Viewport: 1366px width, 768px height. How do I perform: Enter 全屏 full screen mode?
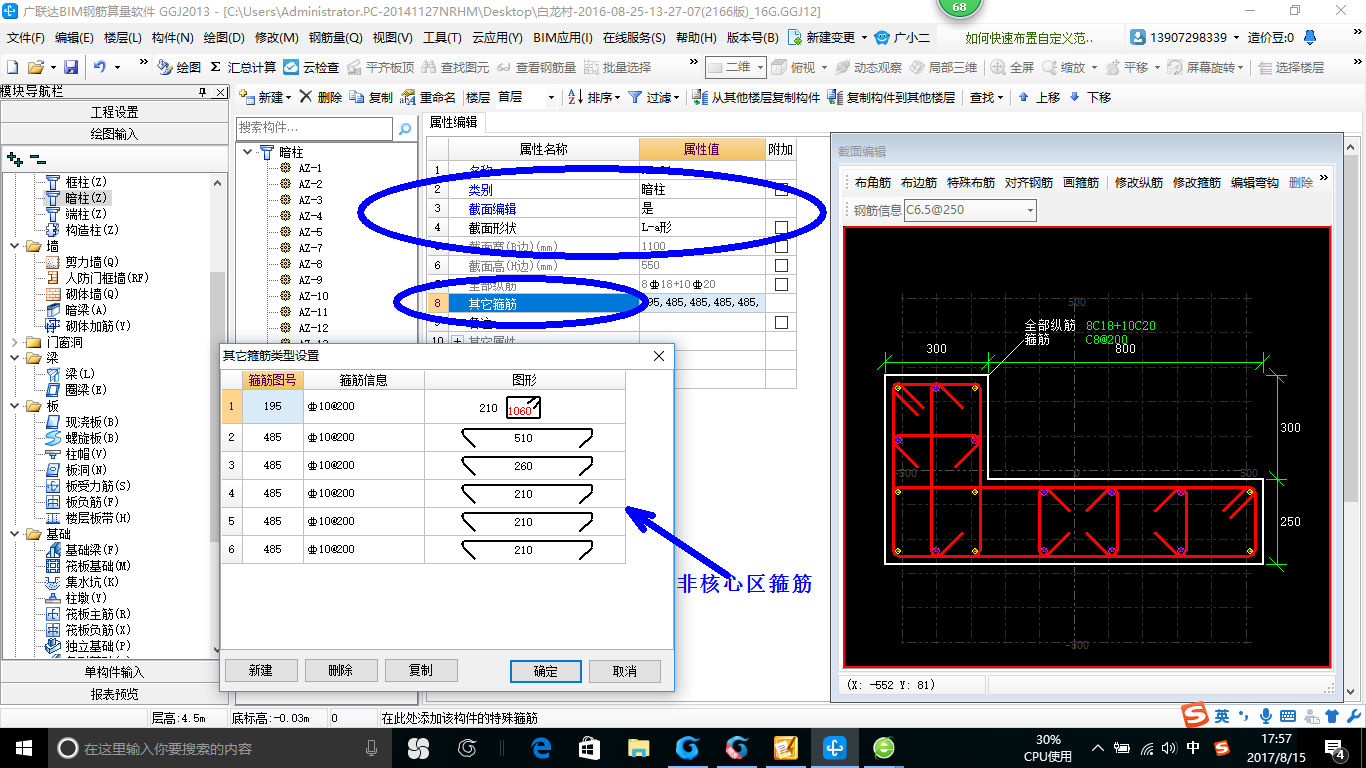pyautogui.click(x=1013, y=67)
